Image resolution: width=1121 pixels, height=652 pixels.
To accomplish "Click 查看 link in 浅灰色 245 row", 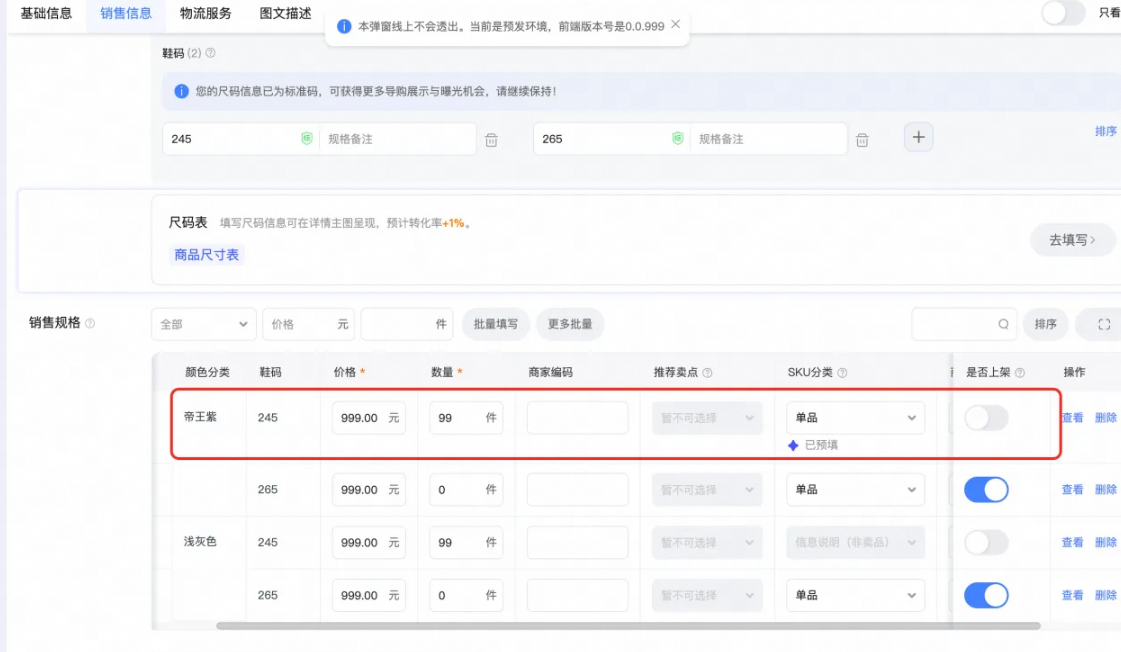I will tap(1072, 543).
